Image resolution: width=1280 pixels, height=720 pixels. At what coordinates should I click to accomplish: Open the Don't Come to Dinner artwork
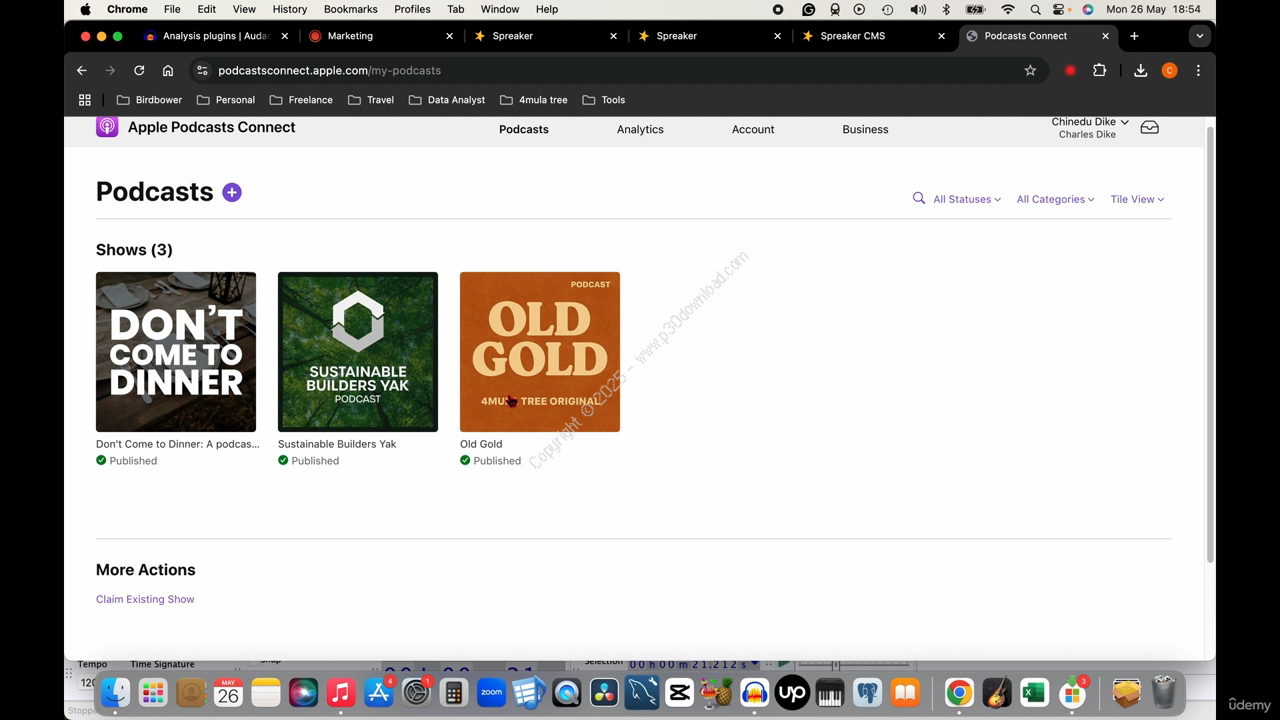pos(176,352)
